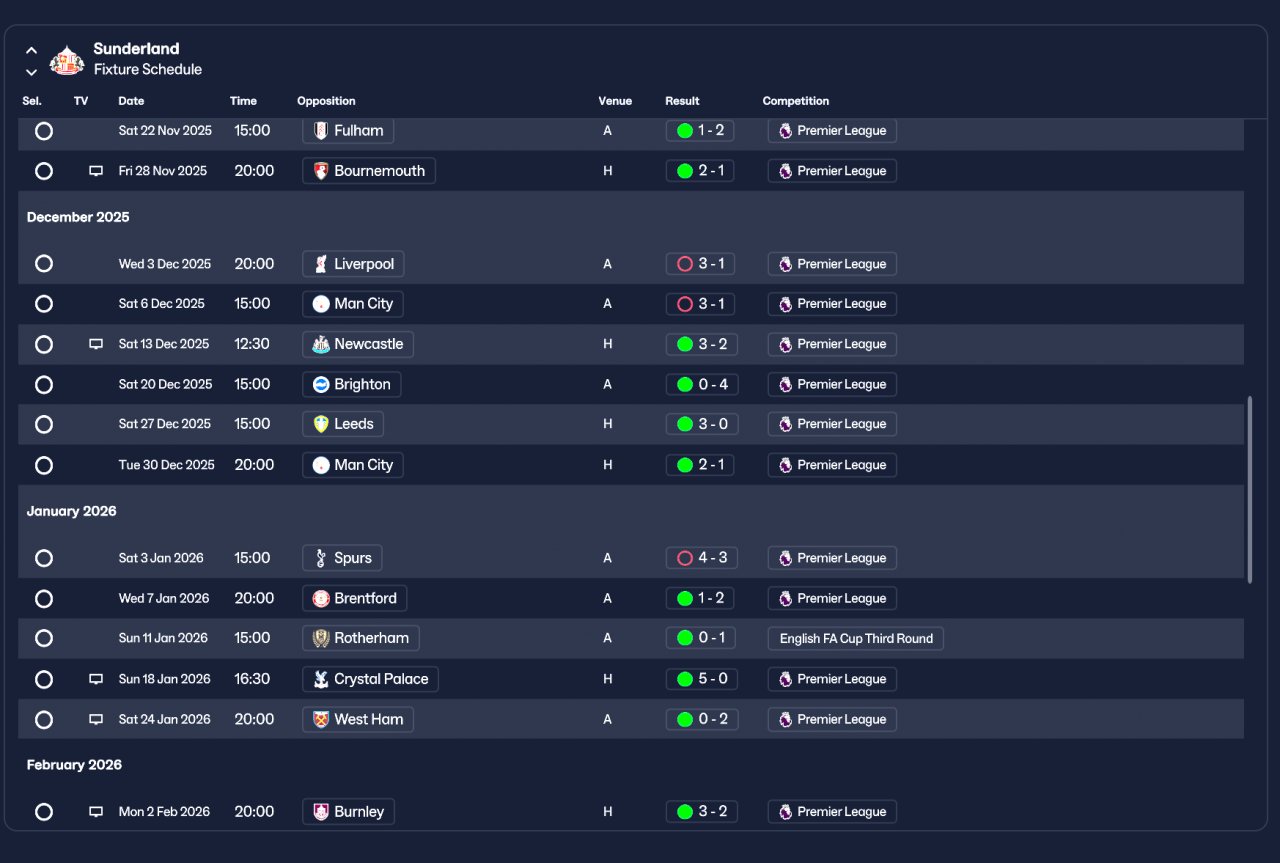Click the Sunderland club crest icon
Image resolution: width=1280 pixels, height=863 pixels.
tap(67, 59)
